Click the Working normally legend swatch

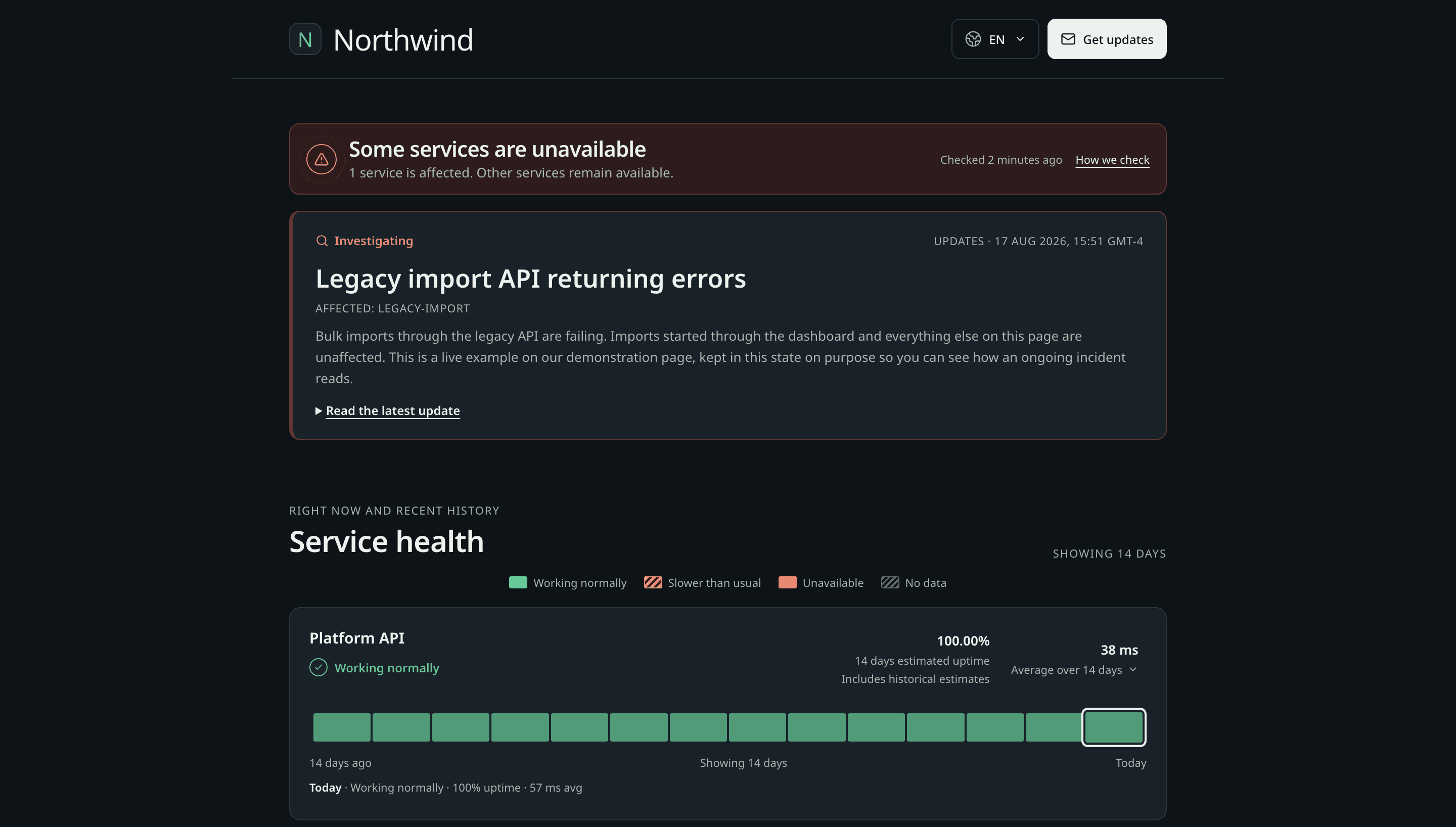[x=518, y=582]
